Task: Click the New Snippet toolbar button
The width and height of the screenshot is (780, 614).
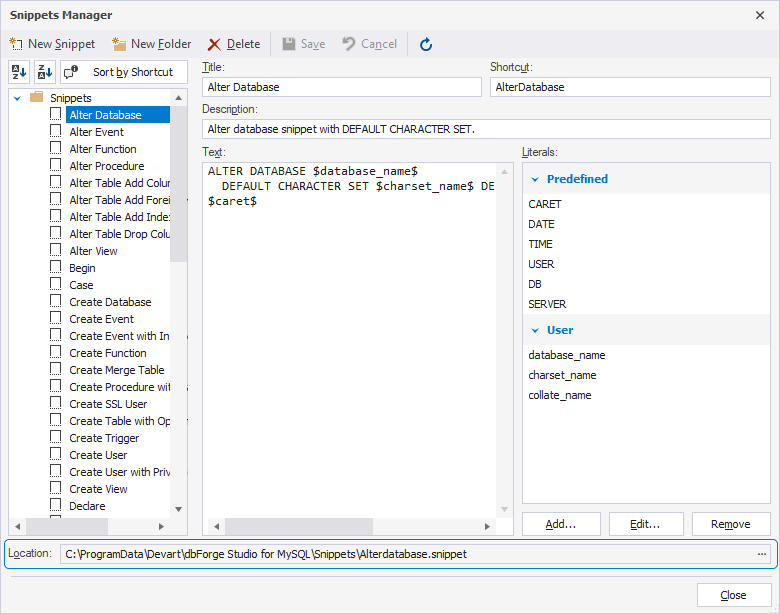Action: (x=52, y=44)
